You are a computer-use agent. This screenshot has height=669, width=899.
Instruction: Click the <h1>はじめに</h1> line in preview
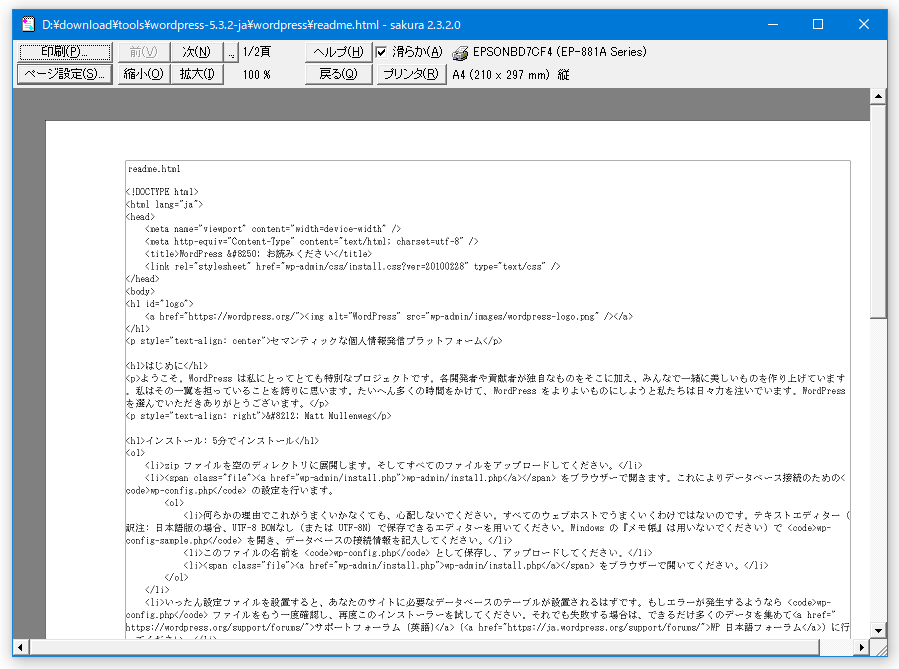[x=167, y=366]
